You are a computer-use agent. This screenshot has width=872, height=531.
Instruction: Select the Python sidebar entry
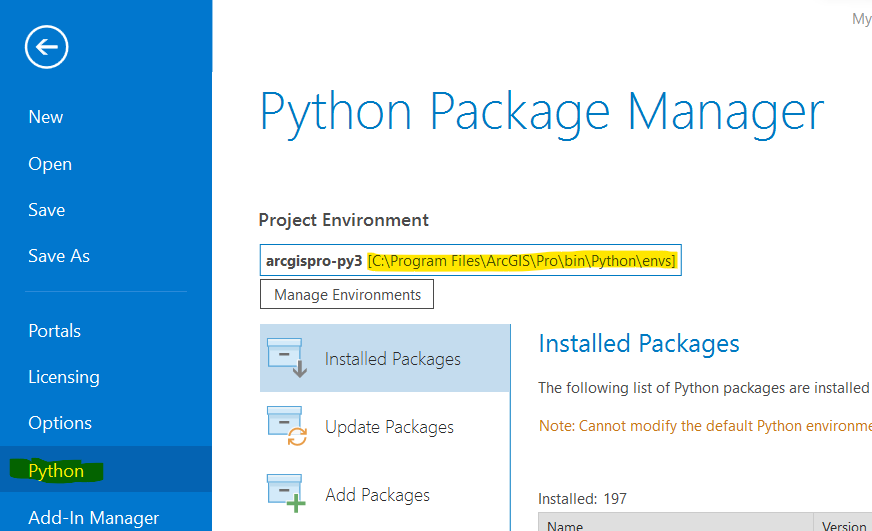(x=106, y=469)
